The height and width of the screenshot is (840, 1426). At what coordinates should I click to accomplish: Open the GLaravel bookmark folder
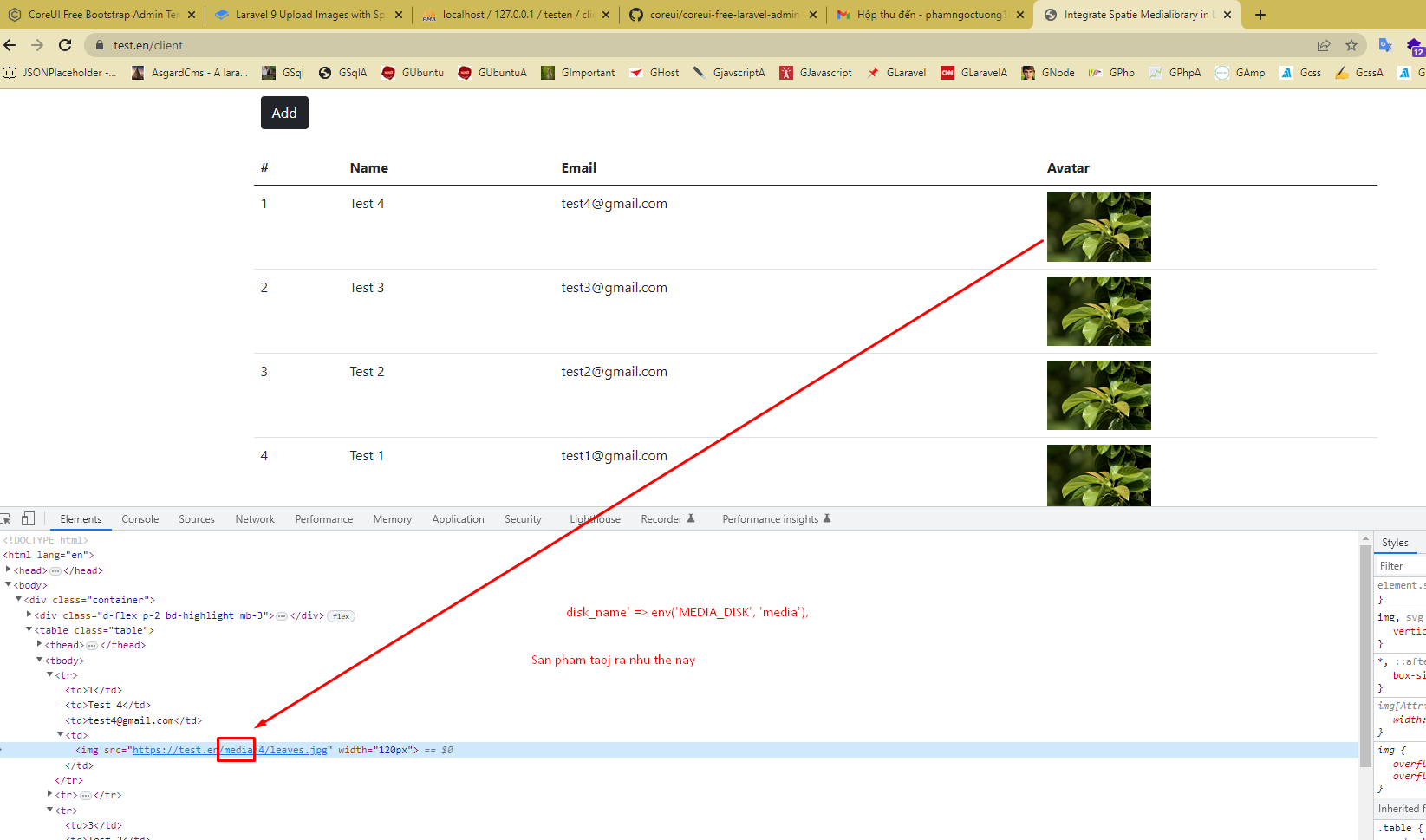(896, 73)
